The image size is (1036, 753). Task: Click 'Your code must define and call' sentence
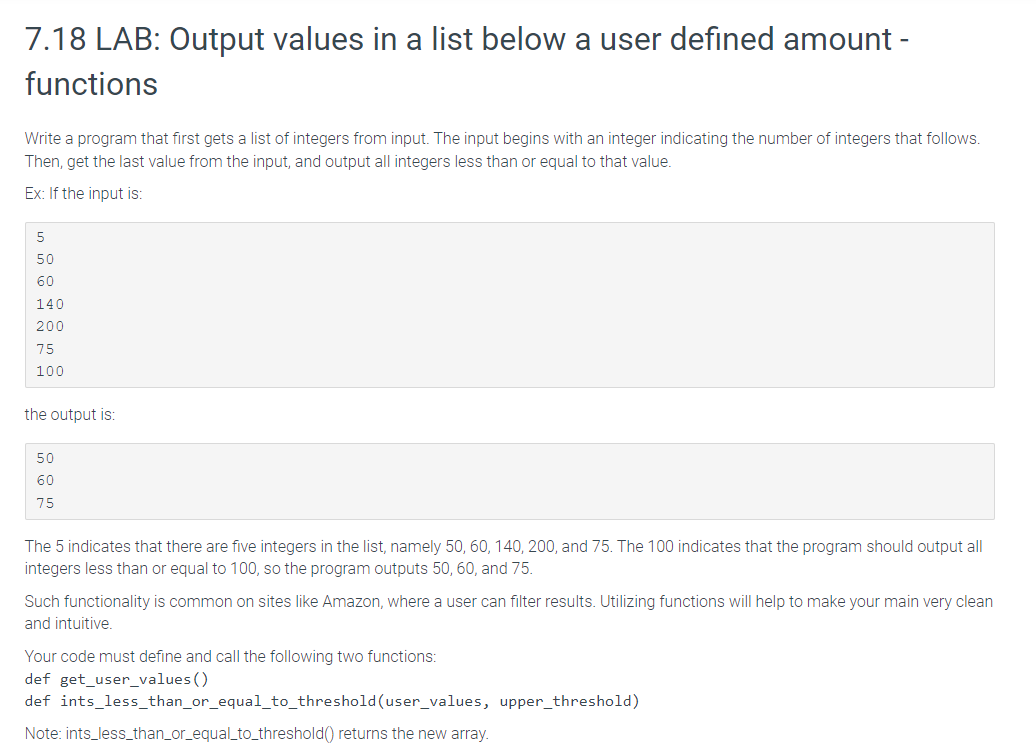point(231,657)
